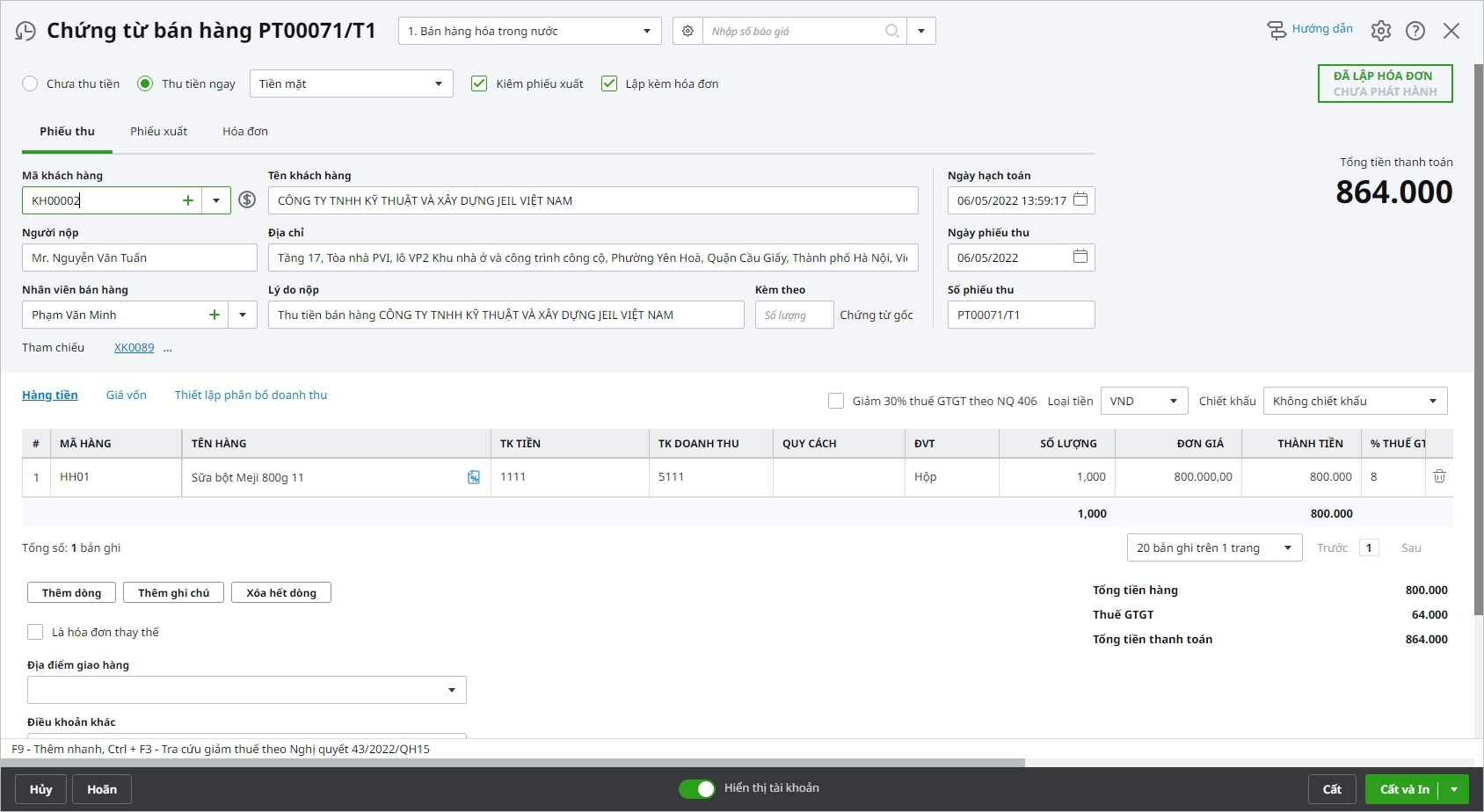Switch to the Phiếu xuất tab

point(158,131)
